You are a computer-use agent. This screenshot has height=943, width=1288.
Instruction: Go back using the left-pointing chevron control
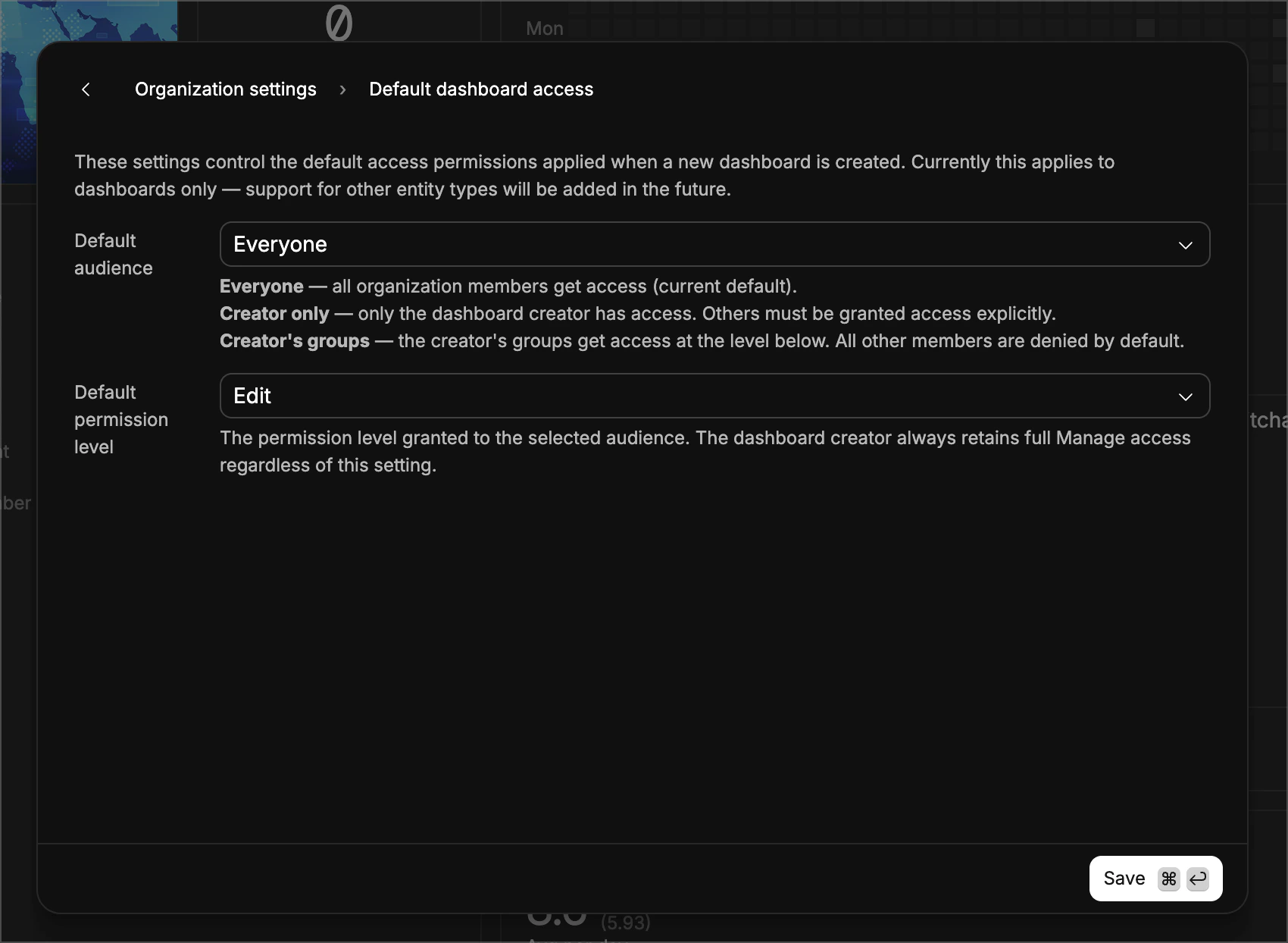tap(86, 89)
